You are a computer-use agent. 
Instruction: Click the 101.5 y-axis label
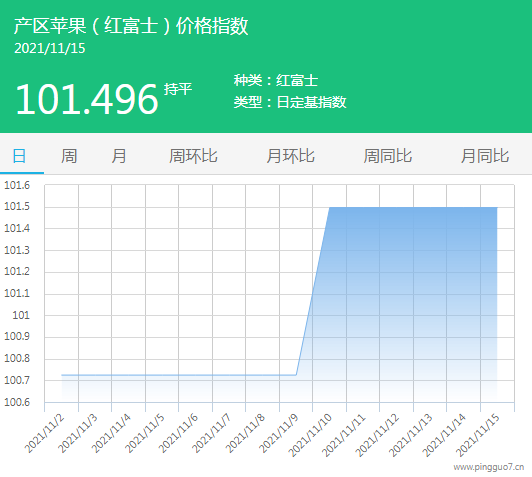point(17,206)
